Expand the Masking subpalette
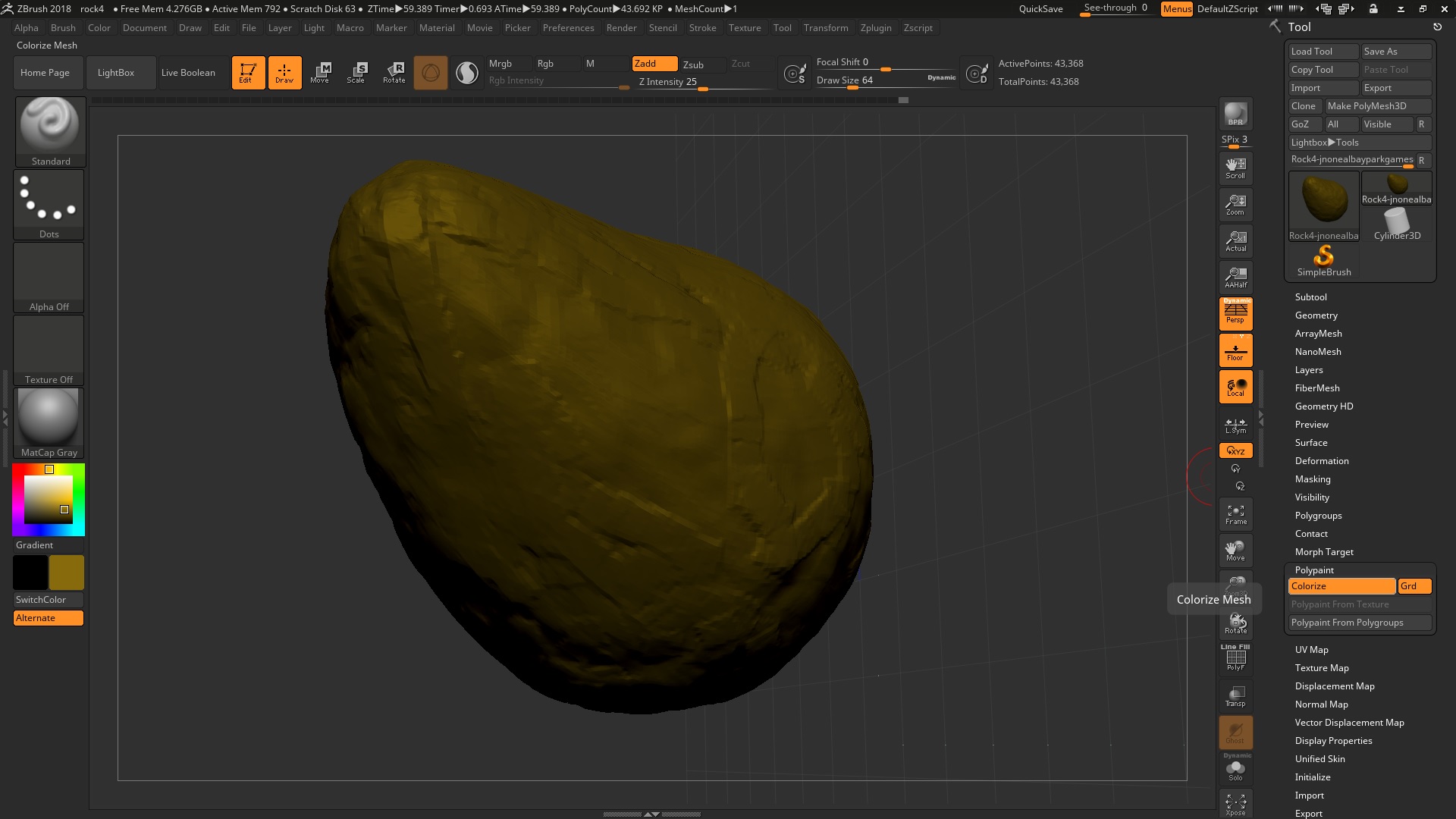This screenshot has height=819, width=1456. 1312,479
